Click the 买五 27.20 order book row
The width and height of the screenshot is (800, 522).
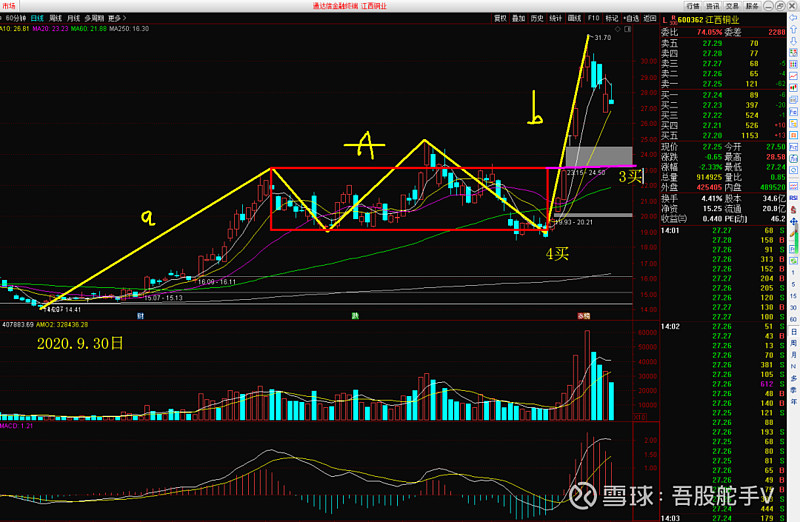723,135
